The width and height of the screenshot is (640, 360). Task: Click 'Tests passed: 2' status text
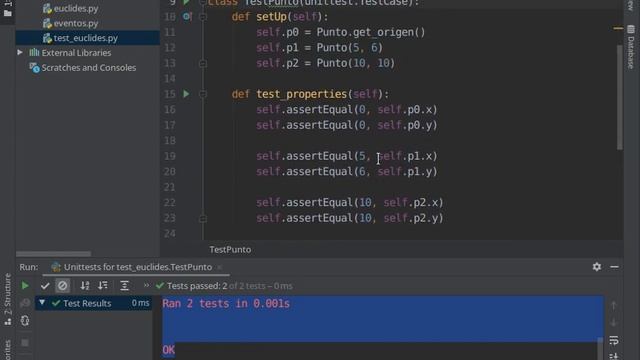click(197, 286)
